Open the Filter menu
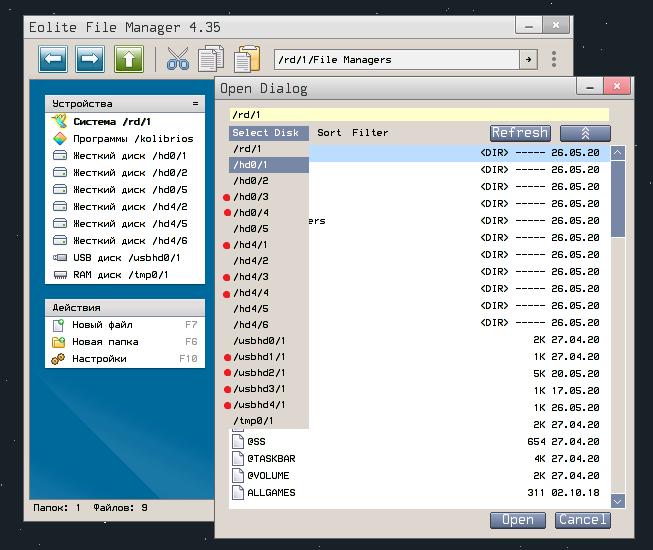 (x=370, y=132)
